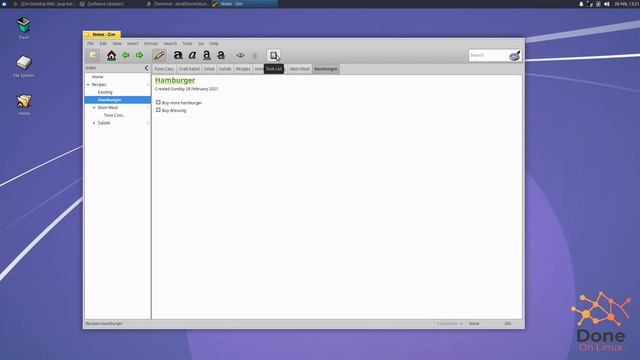640x360 pixels.
Task: Select Home in the index tree
Action: (98, 77)
